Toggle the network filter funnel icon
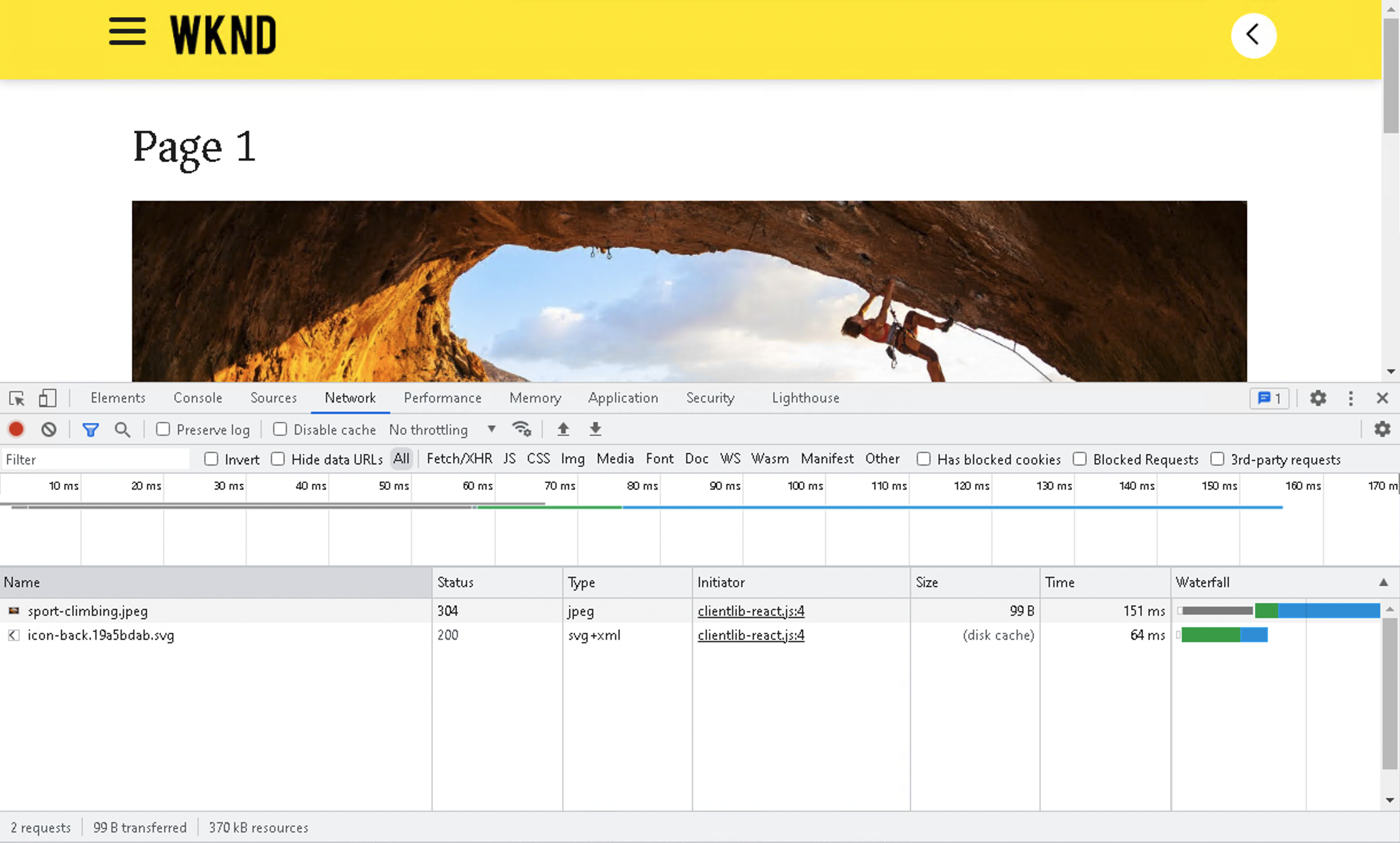1400x843 pixels. (91, 429)
